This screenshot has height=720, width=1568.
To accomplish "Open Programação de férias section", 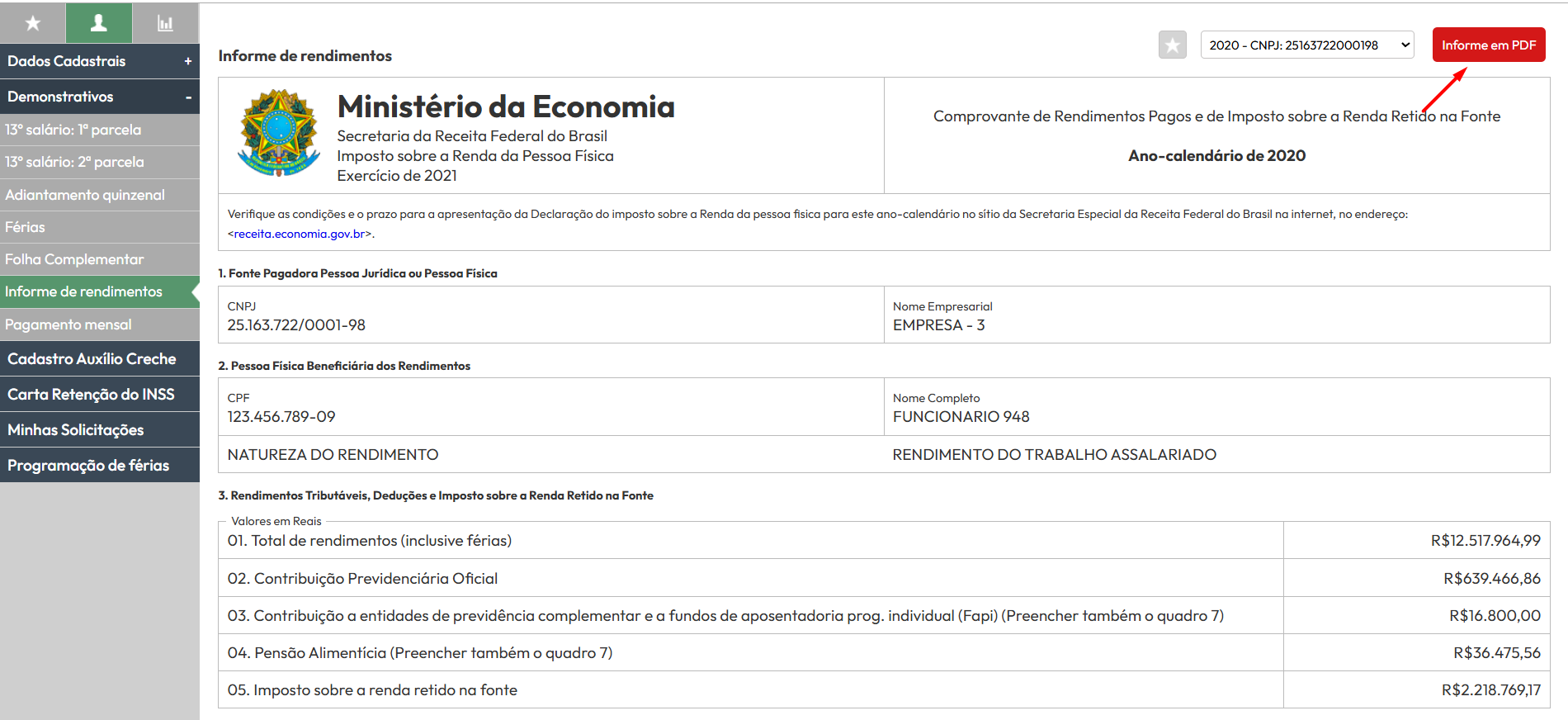I will [x=100, y=466].
